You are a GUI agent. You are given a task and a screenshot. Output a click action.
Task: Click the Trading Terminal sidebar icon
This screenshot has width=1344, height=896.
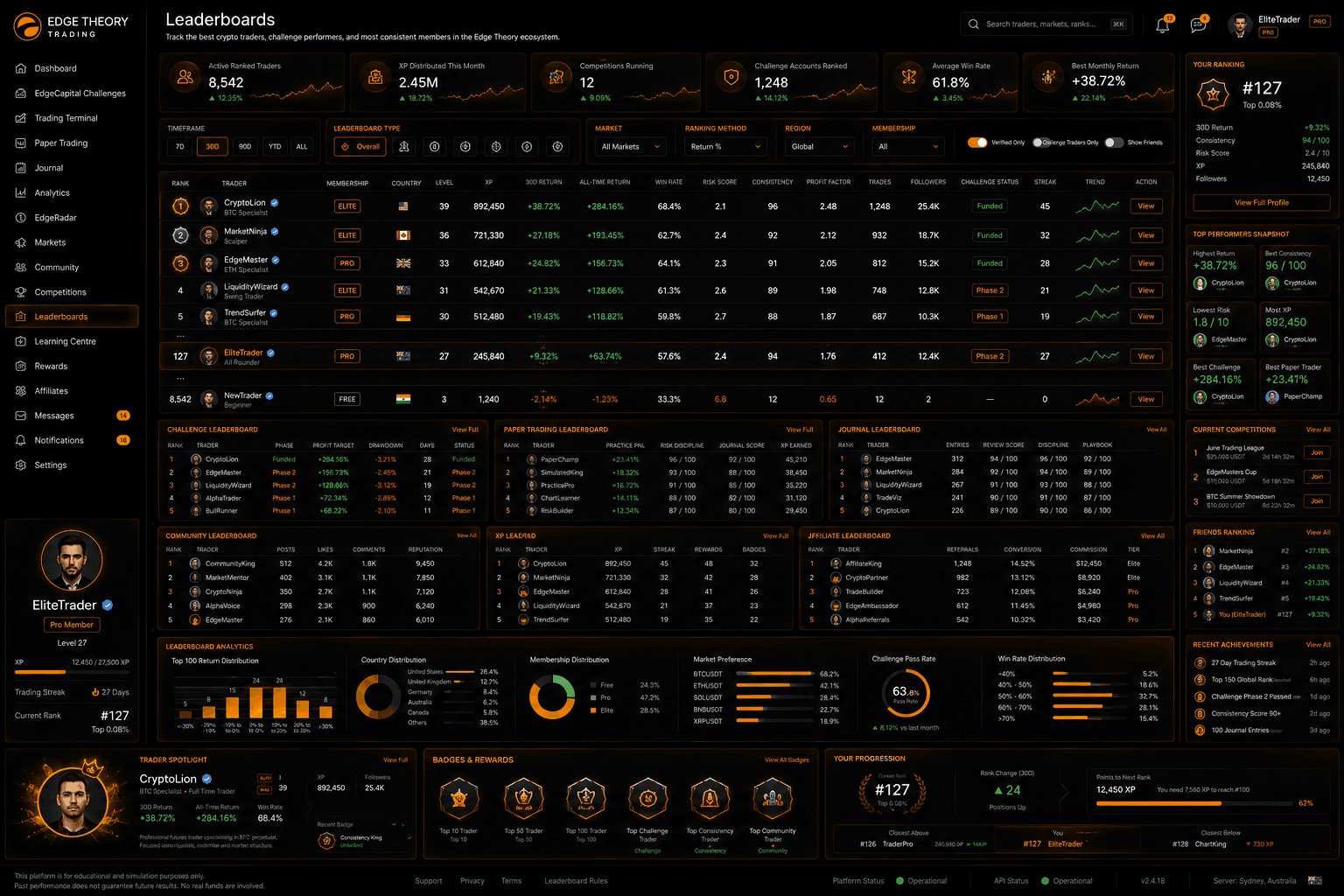(21, 118)
